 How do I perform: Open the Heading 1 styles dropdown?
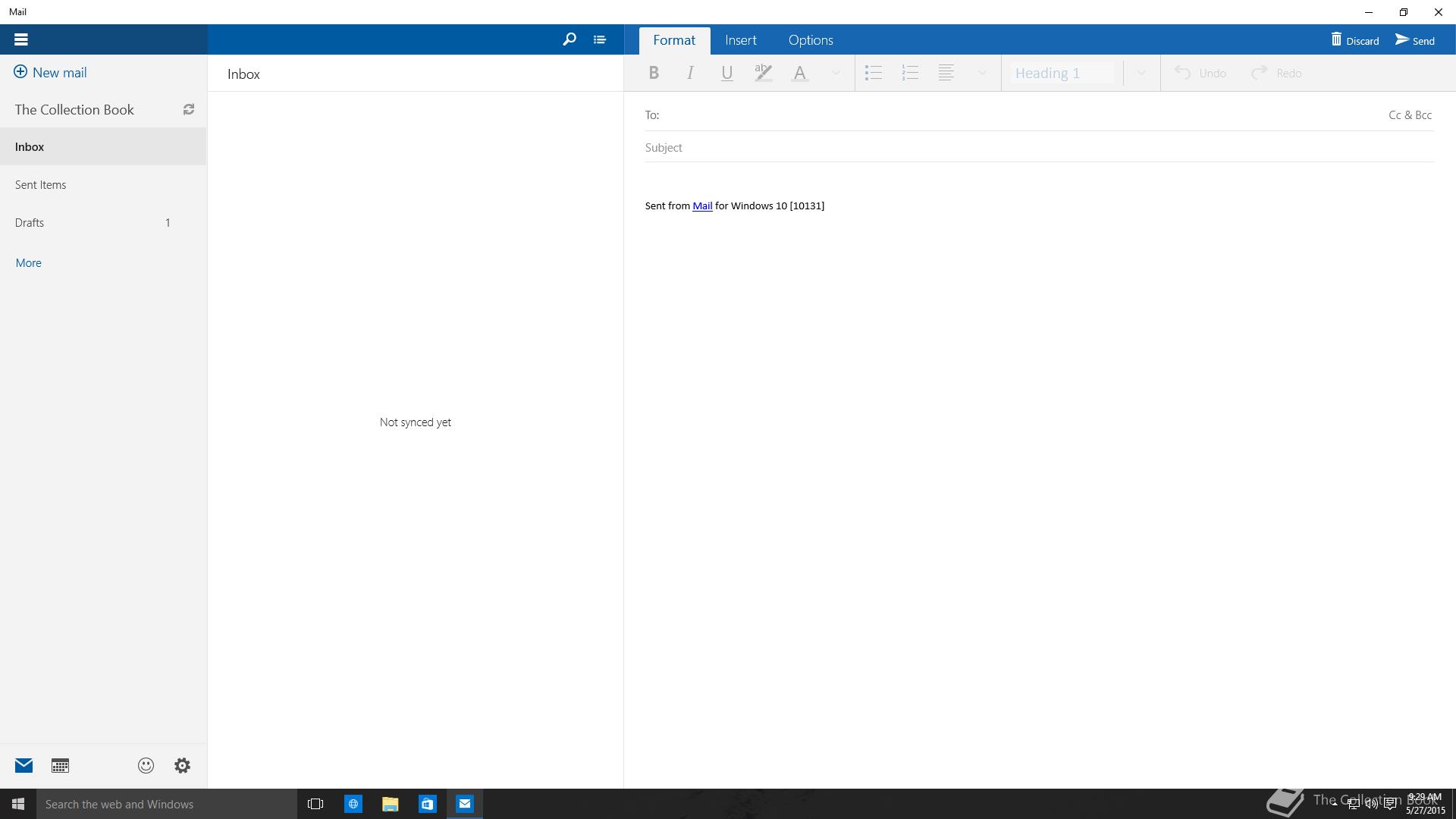[x=1141, y=73]
